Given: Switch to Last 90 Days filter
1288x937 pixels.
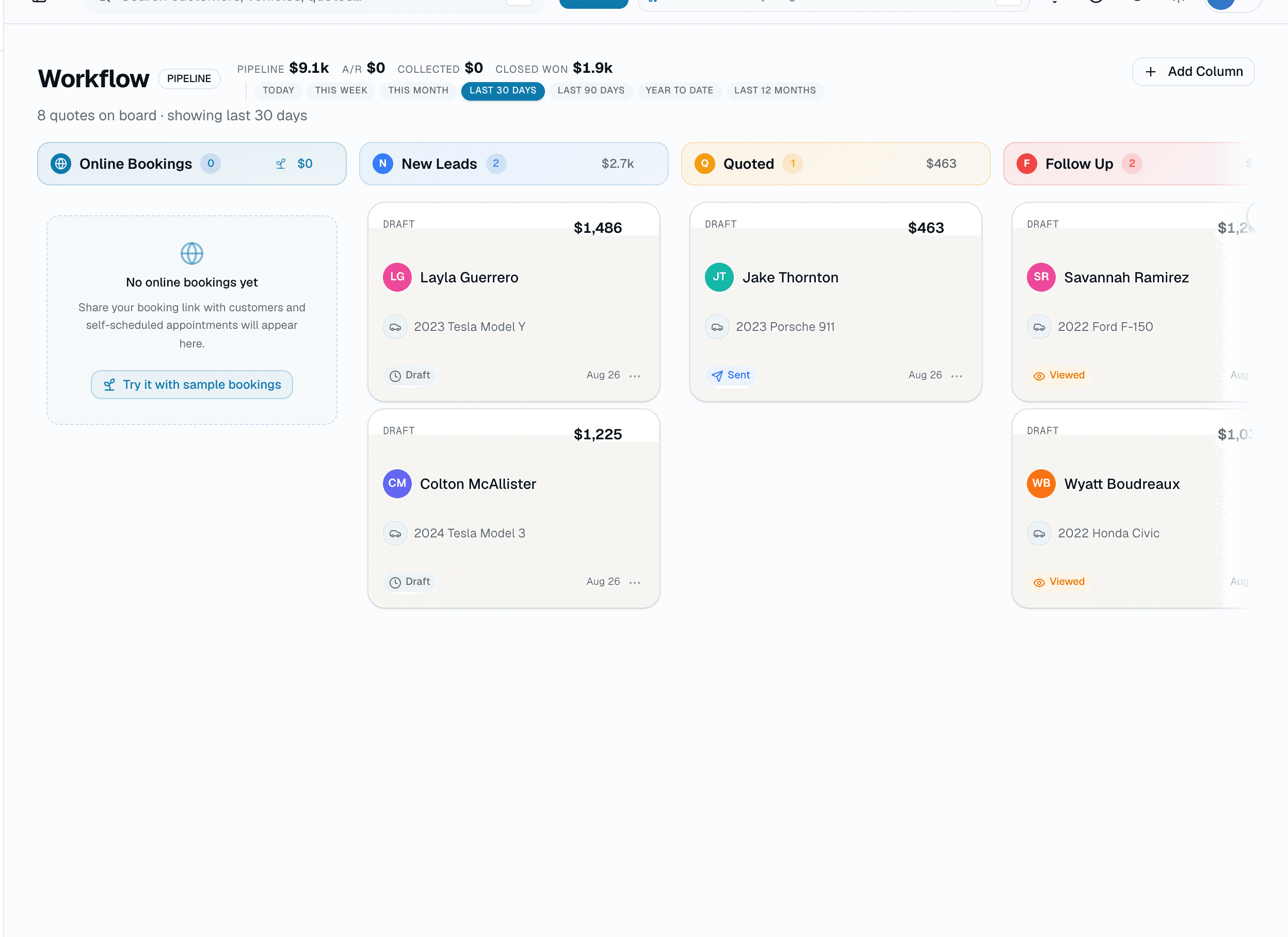Looking at the screenshot, I should (591, 90).
